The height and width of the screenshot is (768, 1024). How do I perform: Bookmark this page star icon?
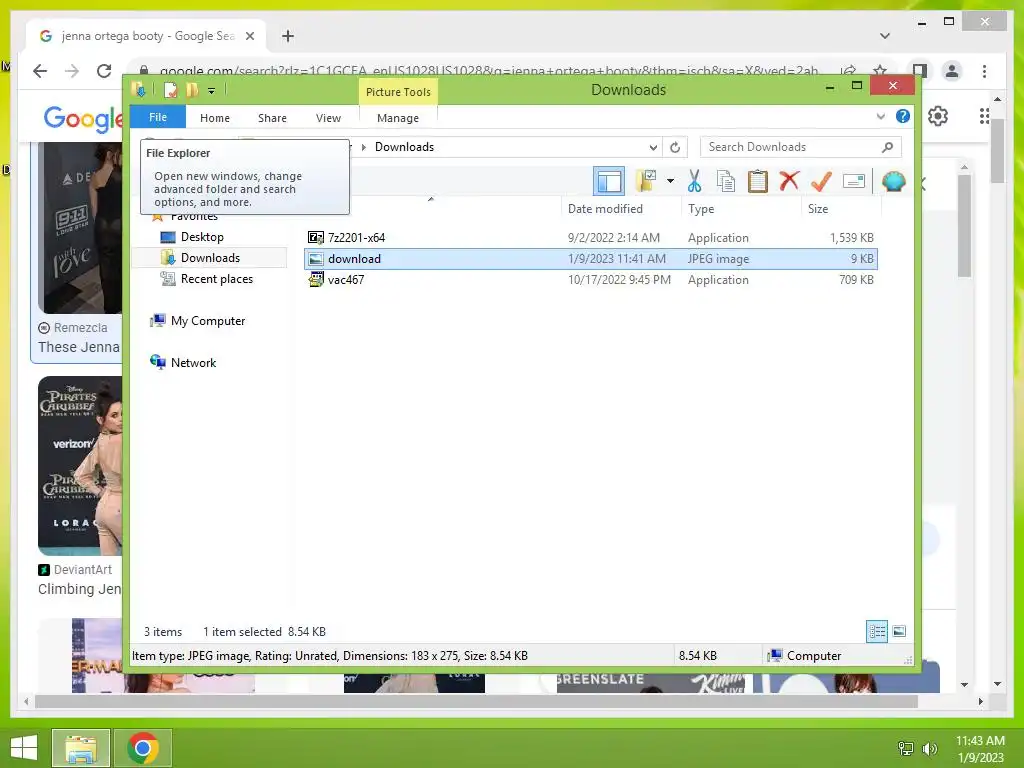click(x=880, y=71)
